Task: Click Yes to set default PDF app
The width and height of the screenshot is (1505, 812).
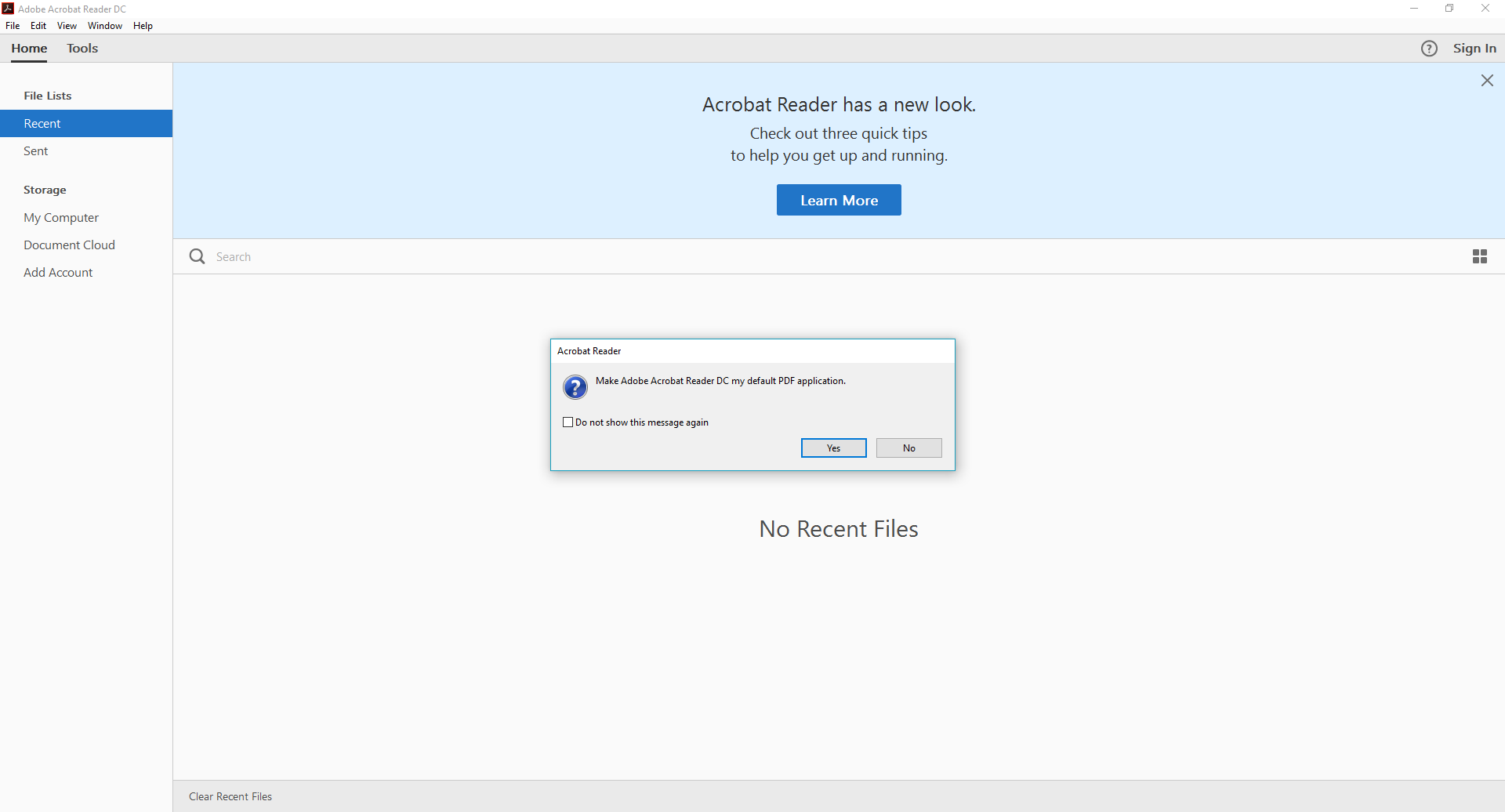Action: click(x=834, y=448)
